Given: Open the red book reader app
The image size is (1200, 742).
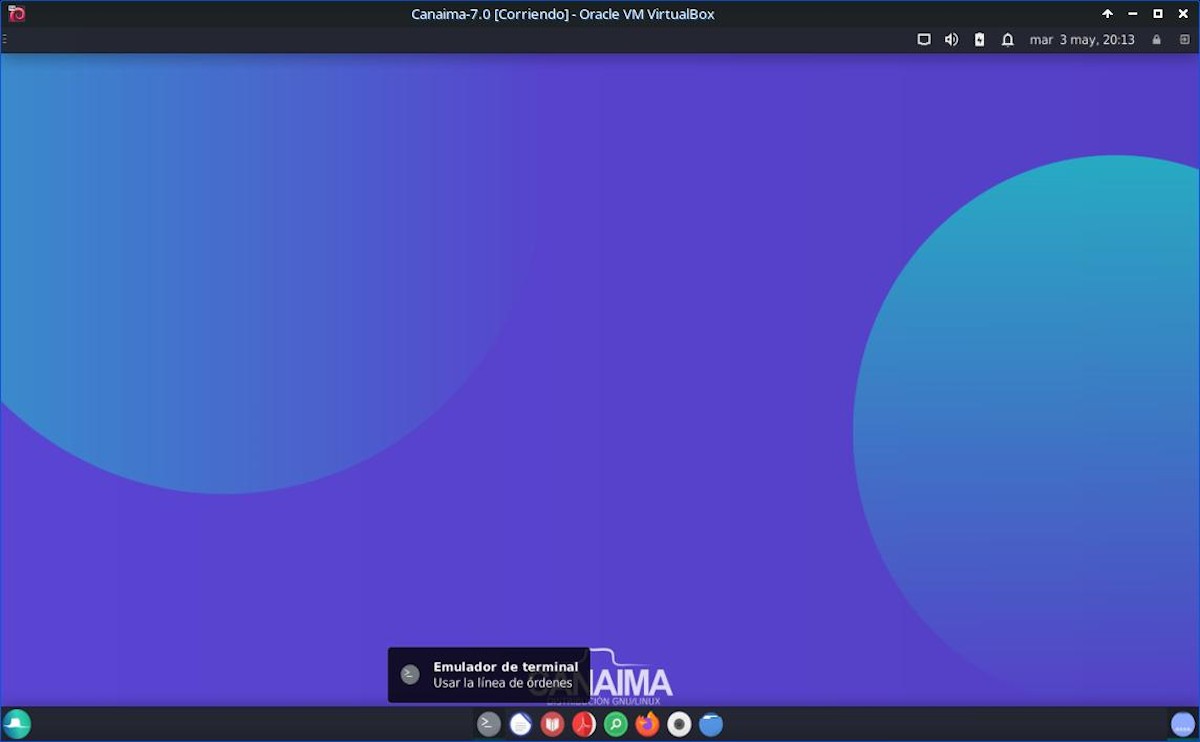Looking at the screenshot, I should (x=552, y=724).
